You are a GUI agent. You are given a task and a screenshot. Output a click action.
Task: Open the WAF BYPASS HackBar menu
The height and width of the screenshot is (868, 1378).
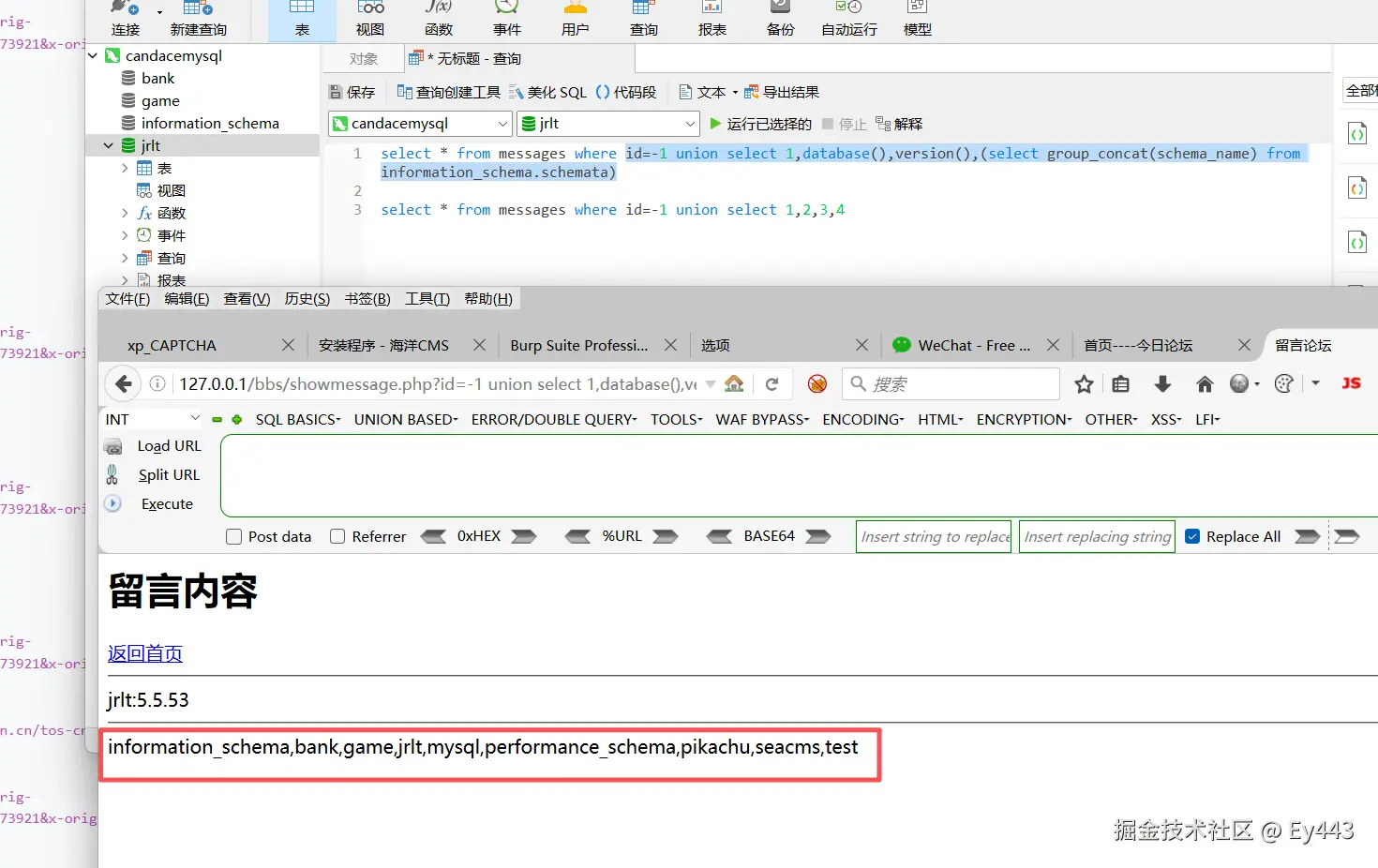pyautogui.click(x=762, y=420)
